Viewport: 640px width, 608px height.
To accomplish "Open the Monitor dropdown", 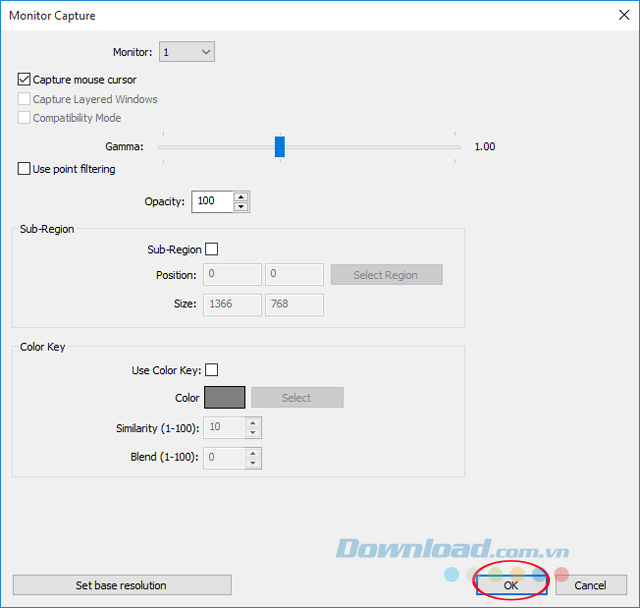I will 187,51.
